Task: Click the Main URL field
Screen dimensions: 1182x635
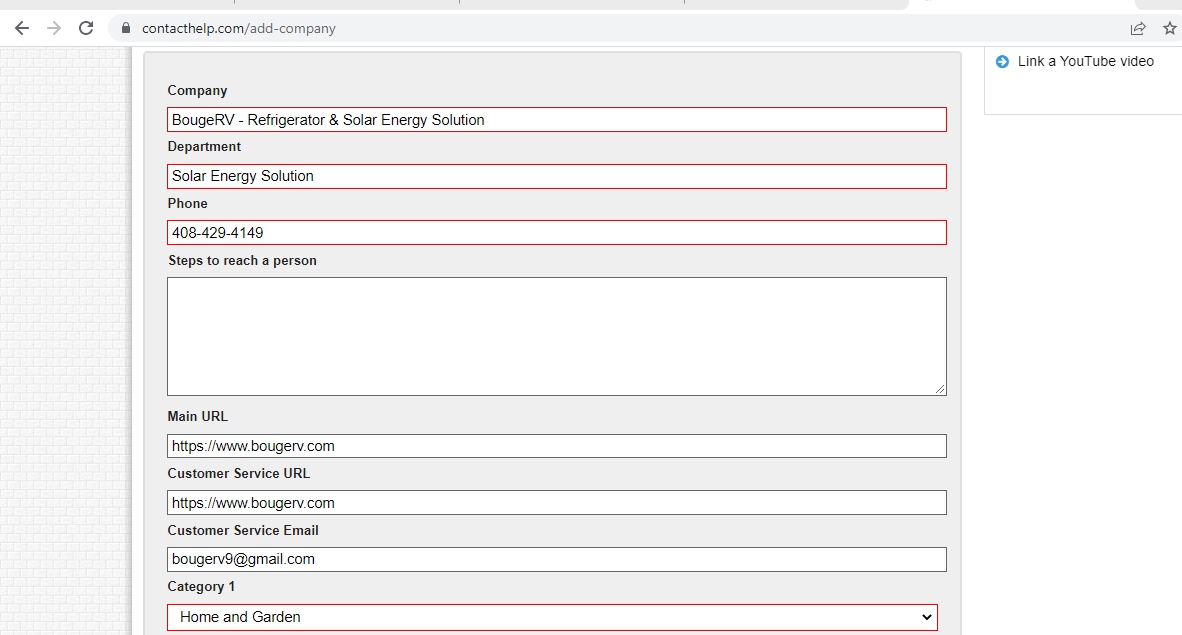Action: pyautogui.click(x=556, y=446)
